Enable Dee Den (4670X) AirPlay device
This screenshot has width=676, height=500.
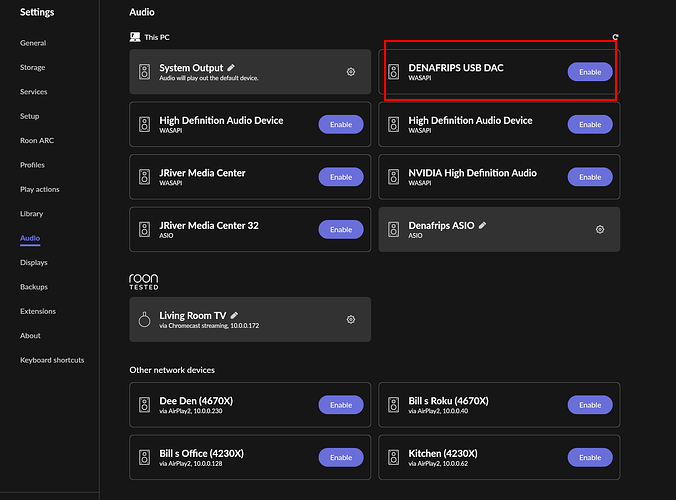tap(341, 405)
